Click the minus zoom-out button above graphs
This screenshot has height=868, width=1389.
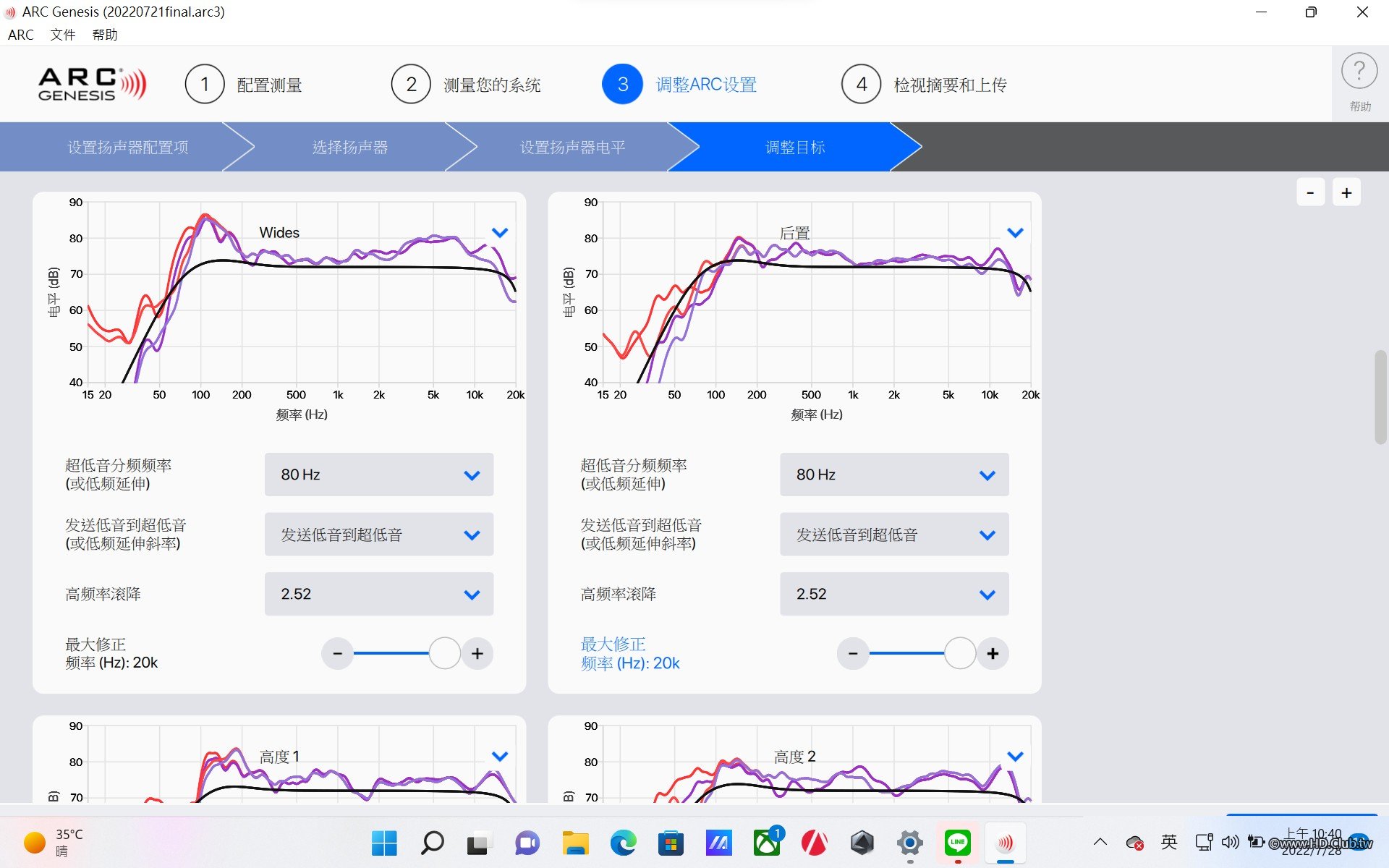click(x=1310, y=192)
